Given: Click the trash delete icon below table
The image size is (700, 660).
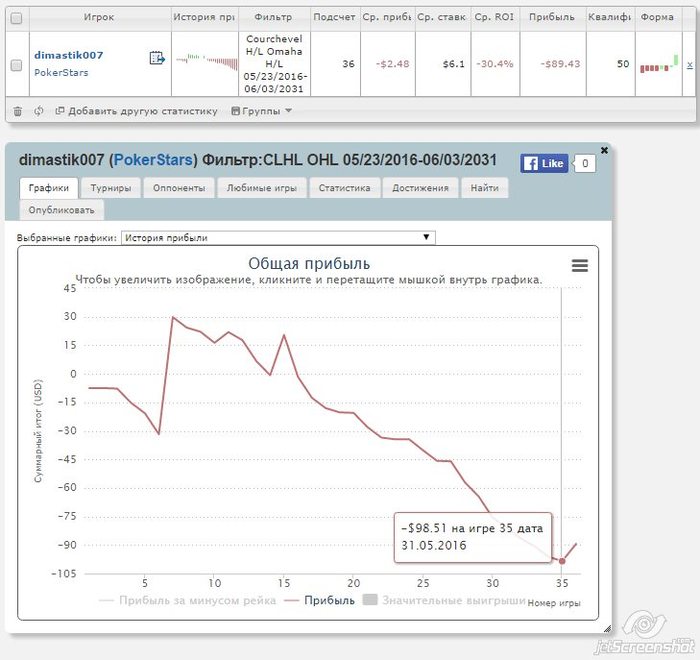Looking at the screenshot, I should [x=17, y=111].
